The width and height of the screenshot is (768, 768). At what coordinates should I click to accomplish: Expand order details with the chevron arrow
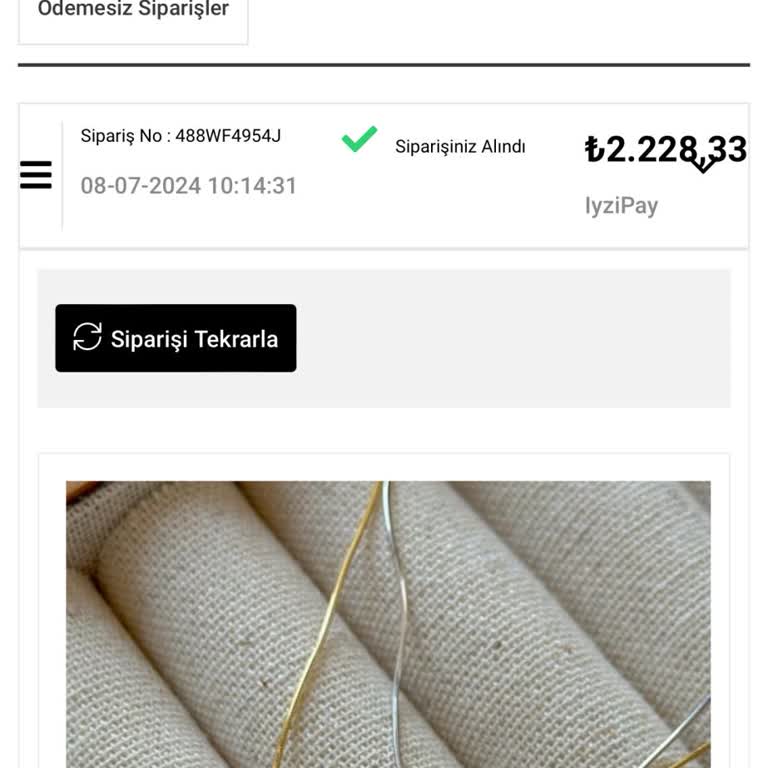pyautogui.click(x=703, y=164)
